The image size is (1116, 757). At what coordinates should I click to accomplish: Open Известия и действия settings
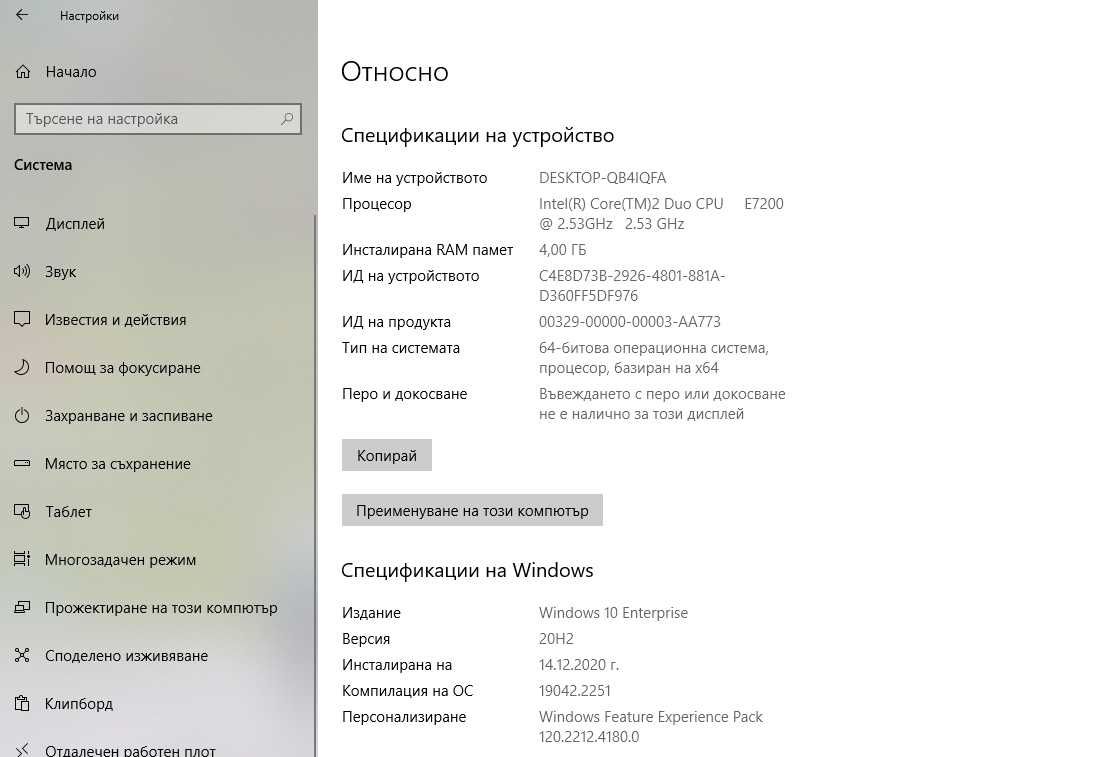point(157,319)
